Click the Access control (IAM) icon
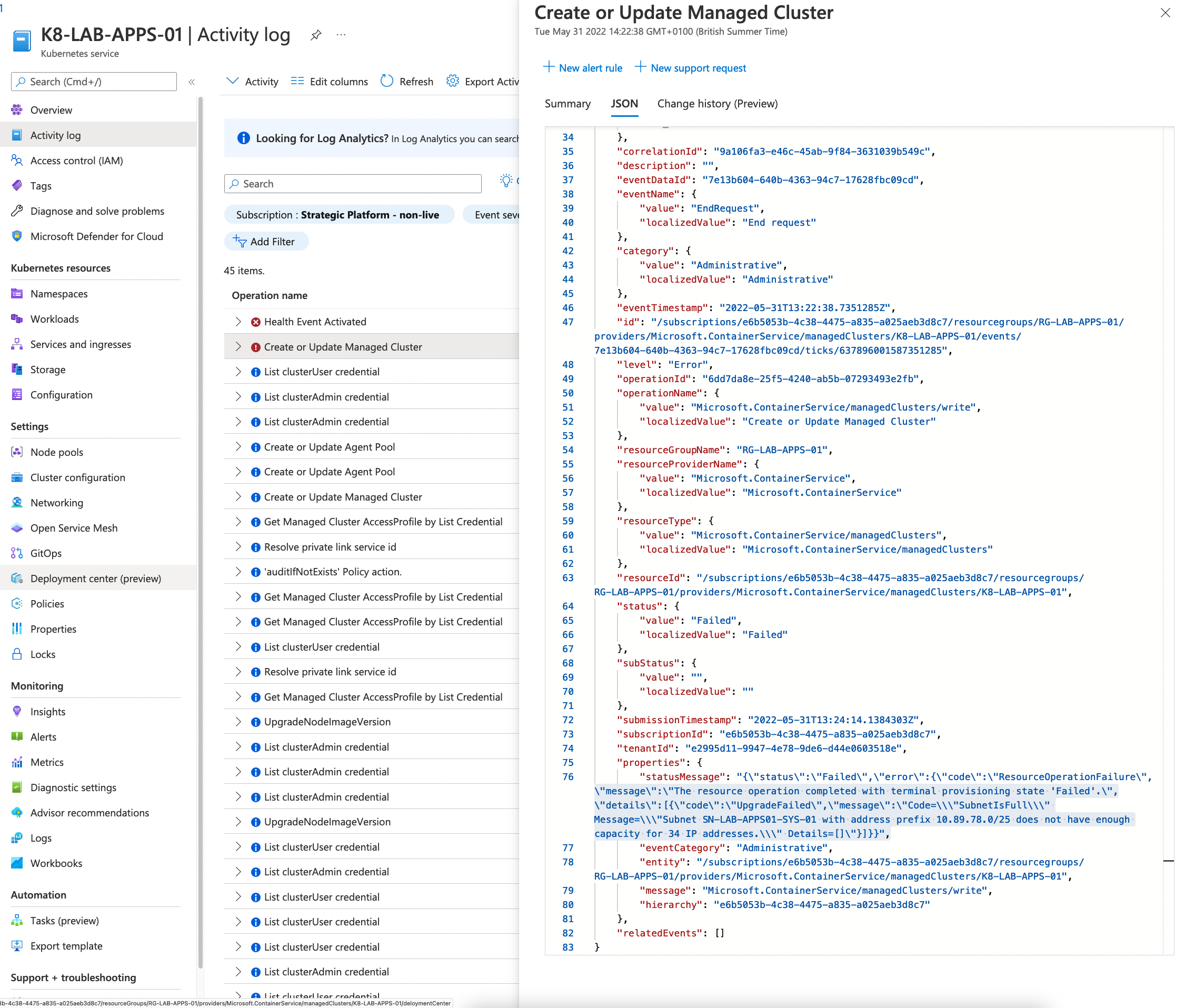This screenshot has width=1185, height=1008. (17, 160)
